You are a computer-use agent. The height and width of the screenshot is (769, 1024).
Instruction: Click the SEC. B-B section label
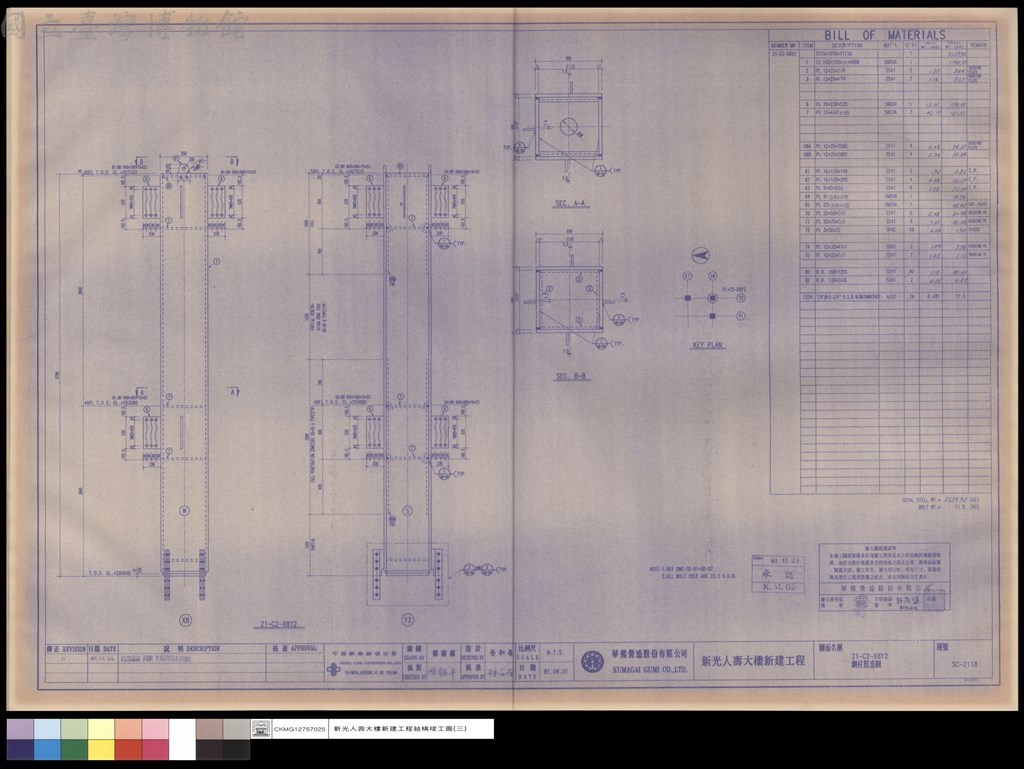tap(570, 376)
